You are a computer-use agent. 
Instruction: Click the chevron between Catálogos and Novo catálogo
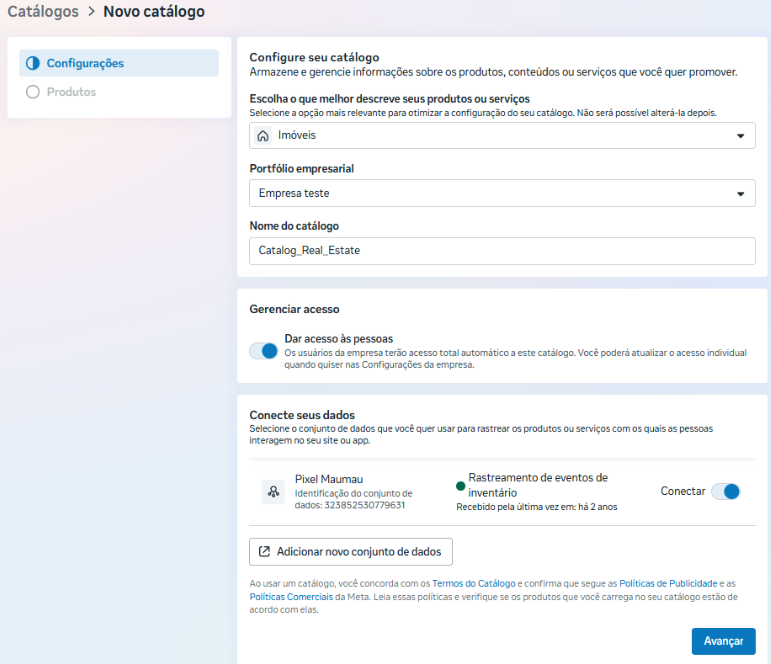[x=91, y=11]
